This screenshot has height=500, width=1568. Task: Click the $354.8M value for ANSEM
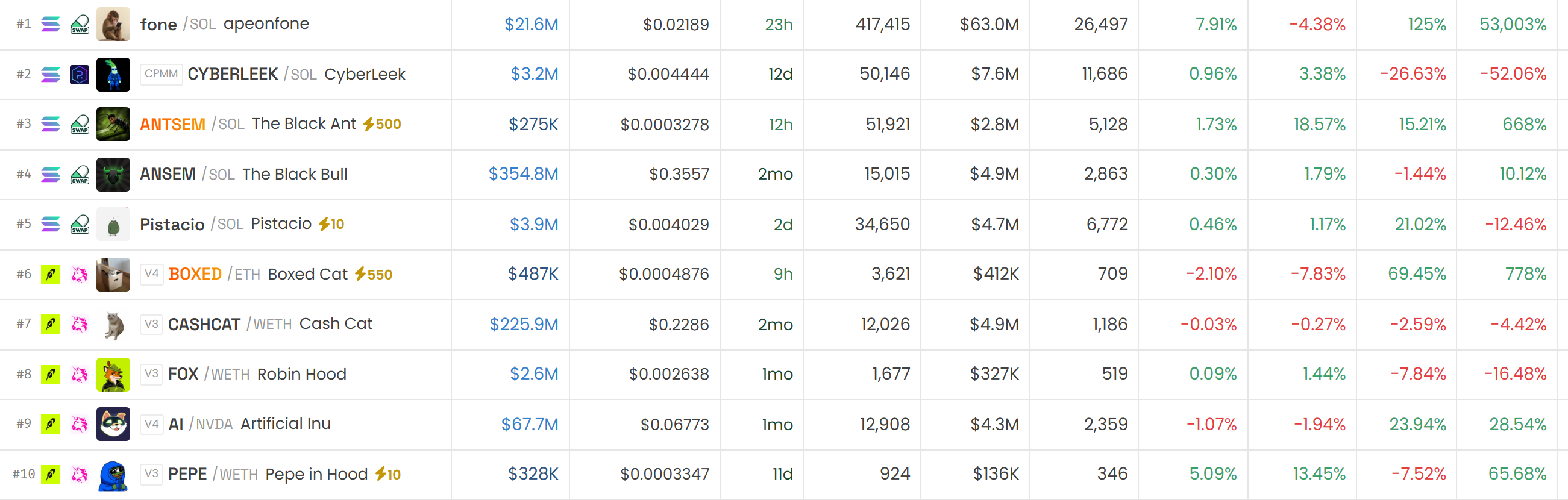coord(524,175)
